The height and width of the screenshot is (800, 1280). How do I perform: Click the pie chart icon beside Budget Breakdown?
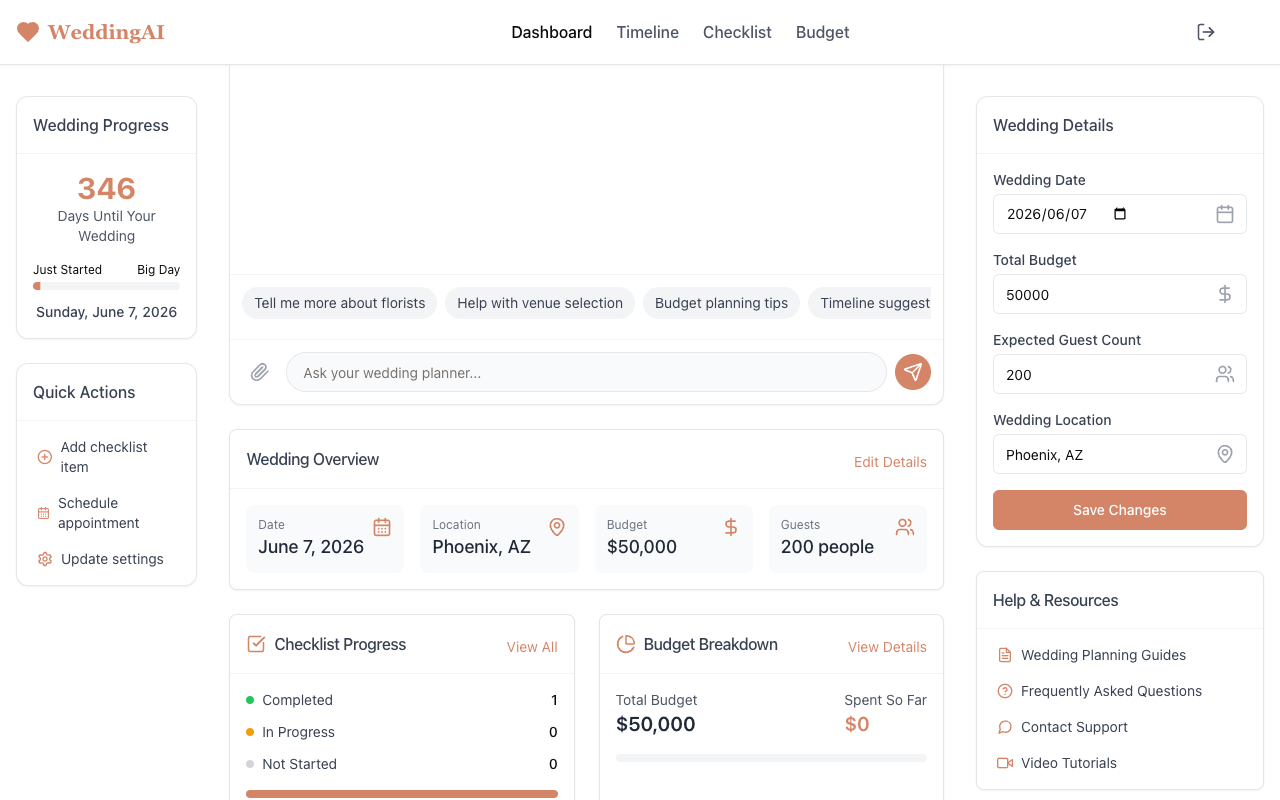click(626, 644)
